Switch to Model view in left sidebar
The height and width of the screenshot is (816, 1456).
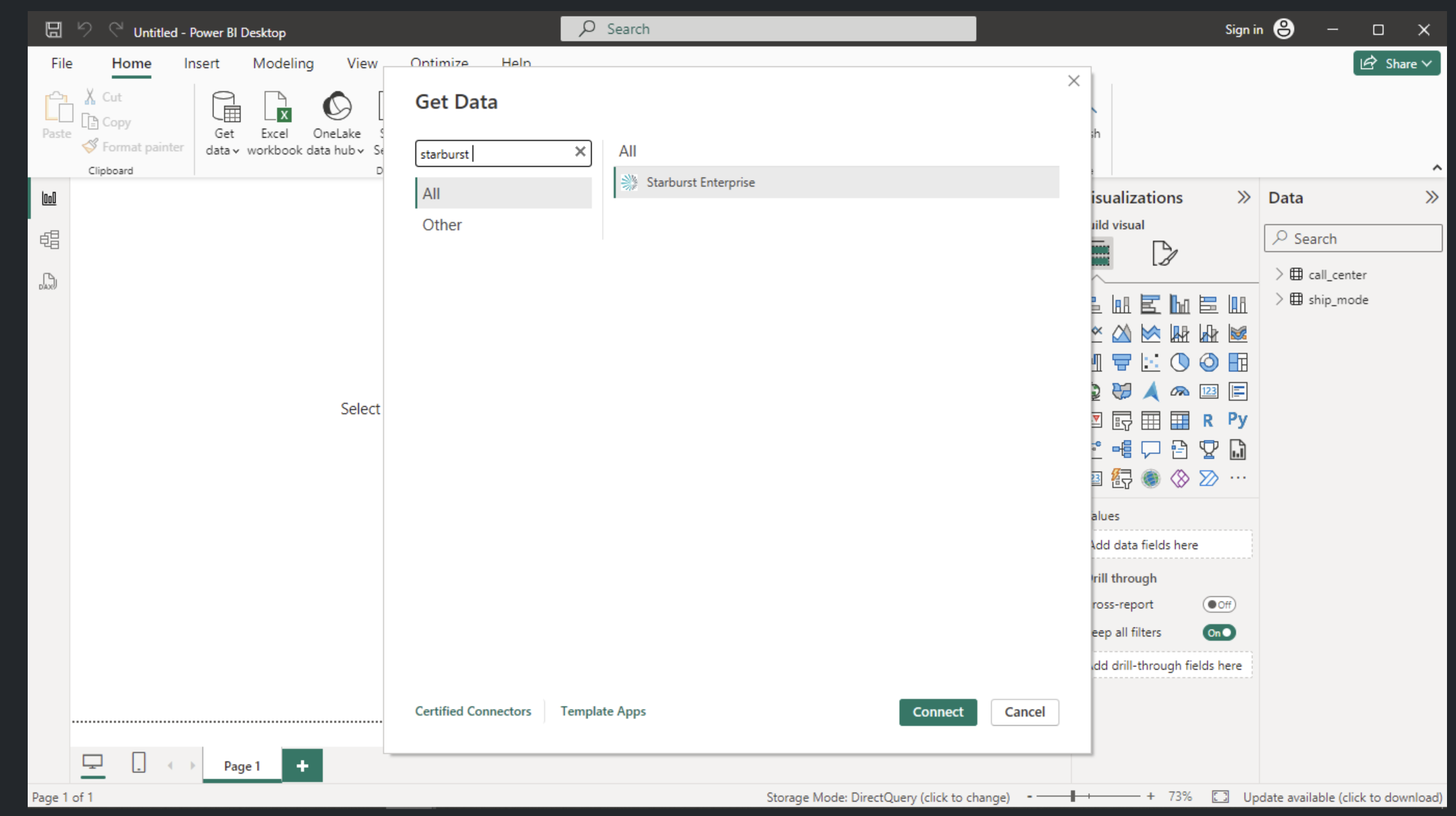pyautogui.click(x=49, y=240)
